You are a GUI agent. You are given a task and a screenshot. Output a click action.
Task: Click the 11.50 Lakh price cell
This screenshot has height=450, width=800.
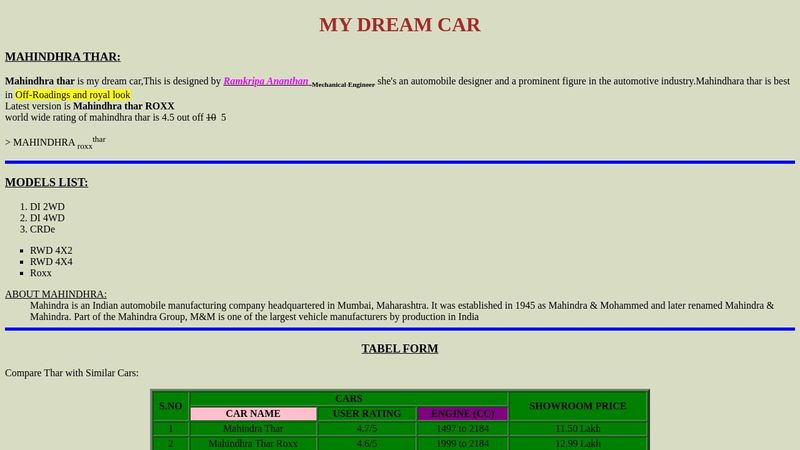click(578, 429)
